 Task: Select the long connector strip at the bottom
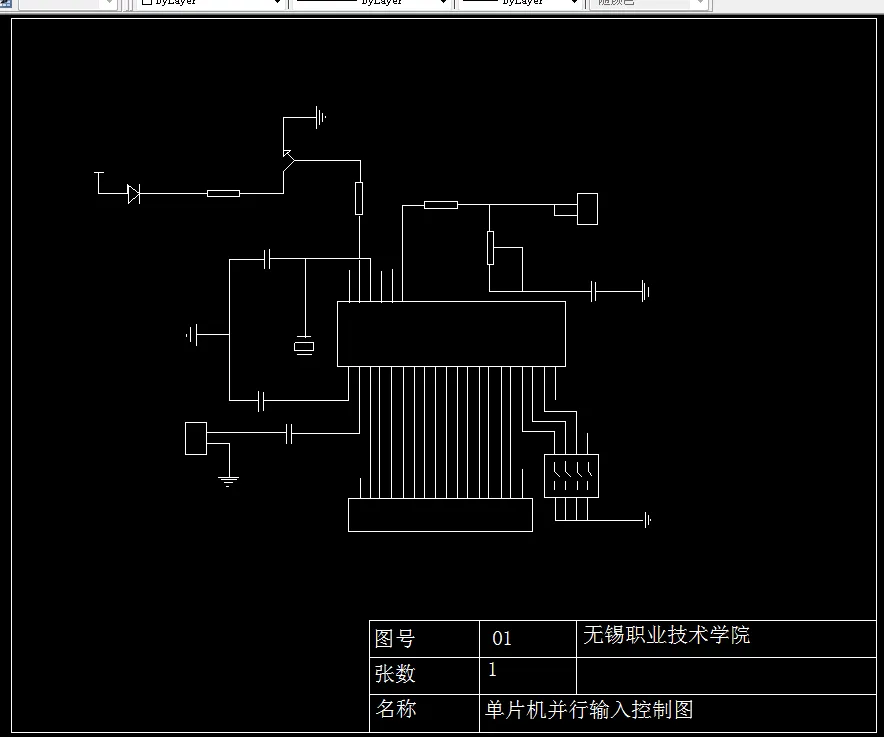coord(440,516)
